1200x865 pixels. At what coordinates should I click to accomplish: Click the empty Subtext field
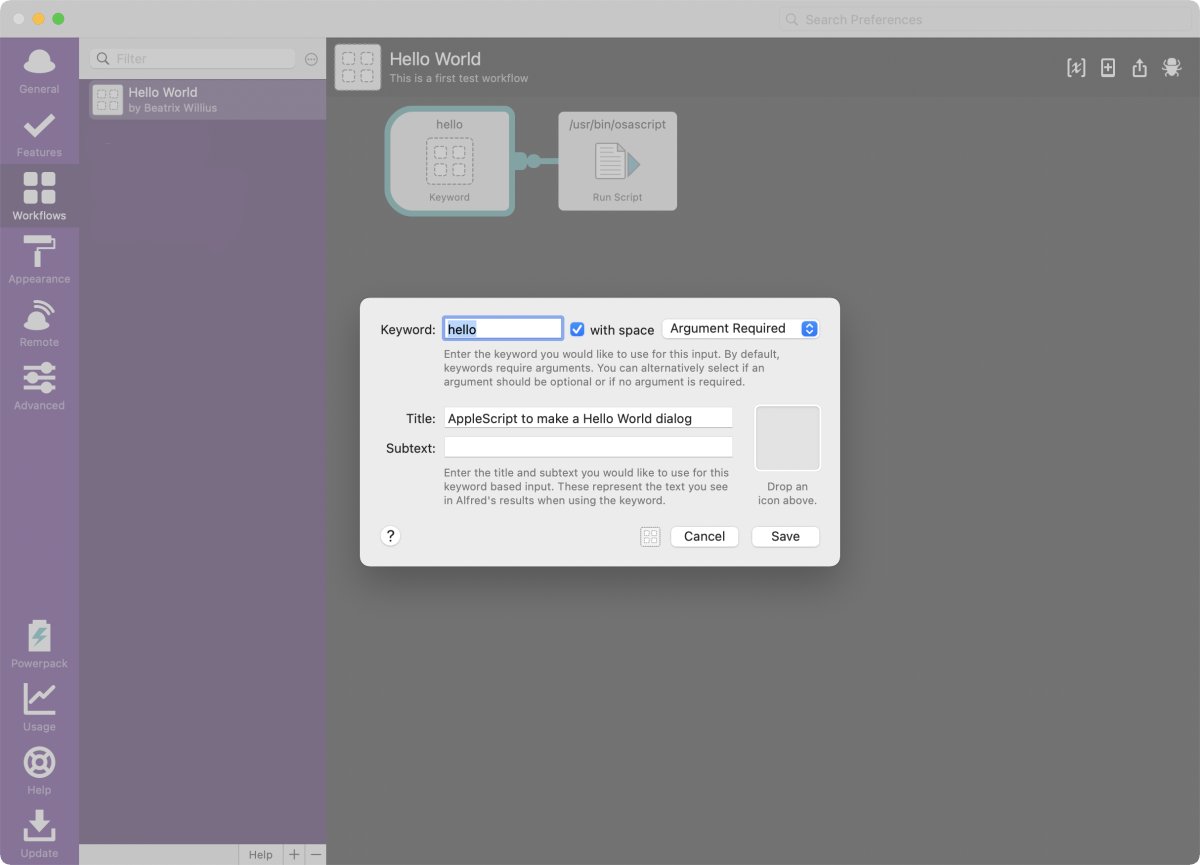(x=588, y=447)
